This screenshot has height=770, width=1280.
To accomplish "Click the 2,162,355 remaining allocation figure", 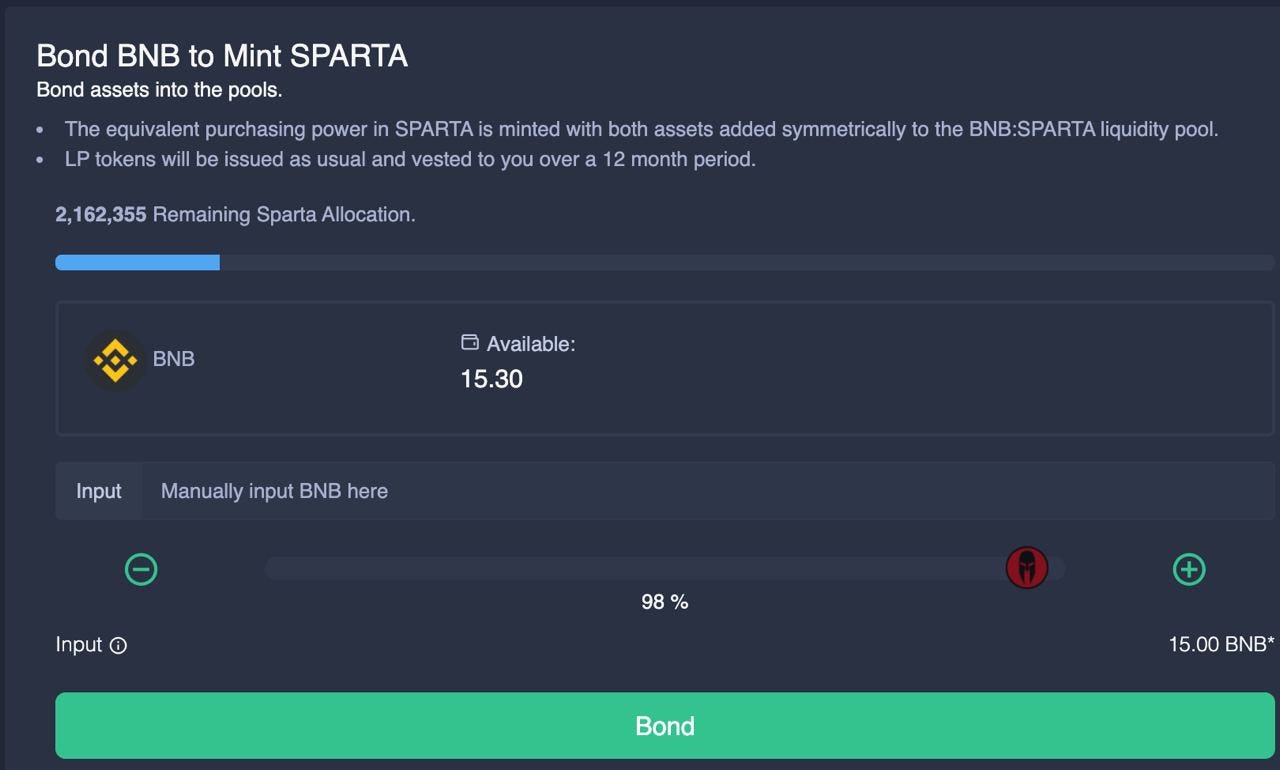I will 101,215.
